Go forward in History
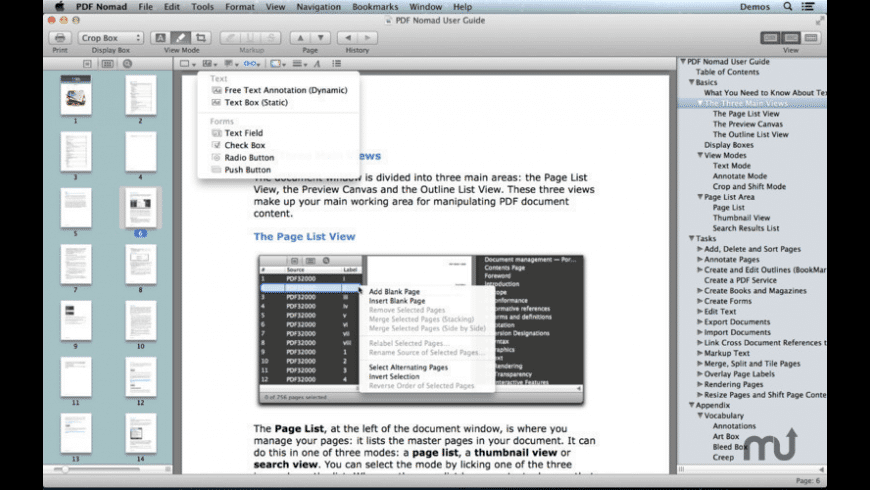Viewport: 870px width, 490px height. [x=367, y=38]
